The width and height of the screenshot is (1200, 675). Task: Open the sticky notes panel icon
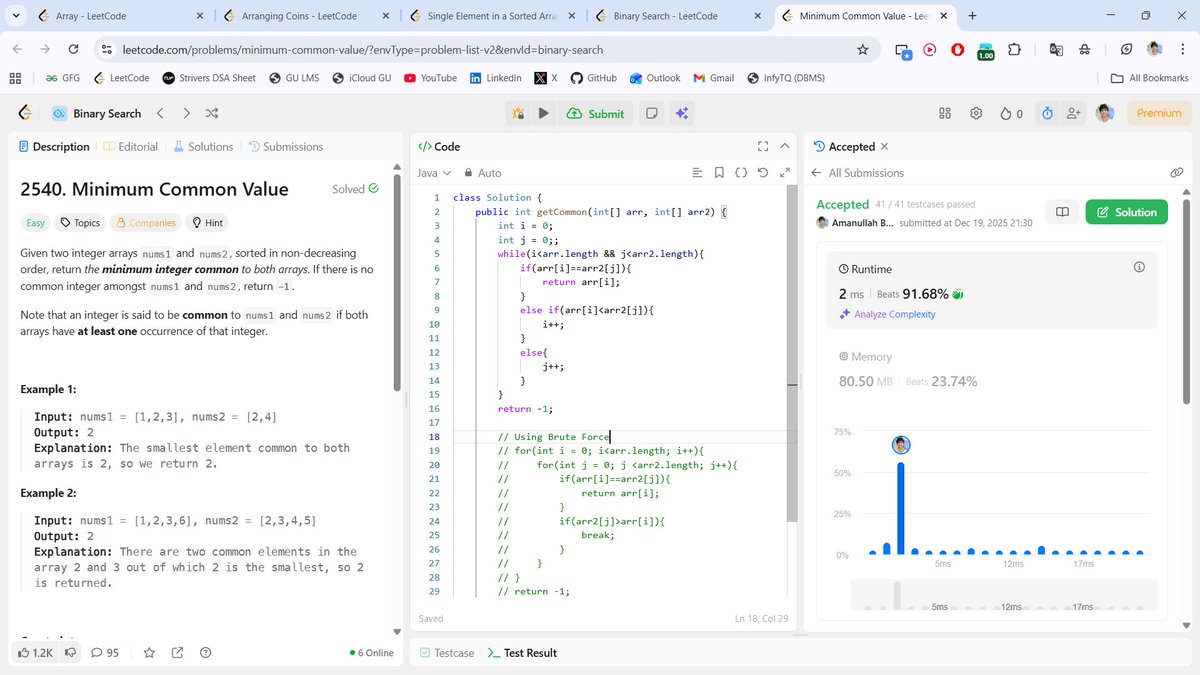(x=651, y=113)
